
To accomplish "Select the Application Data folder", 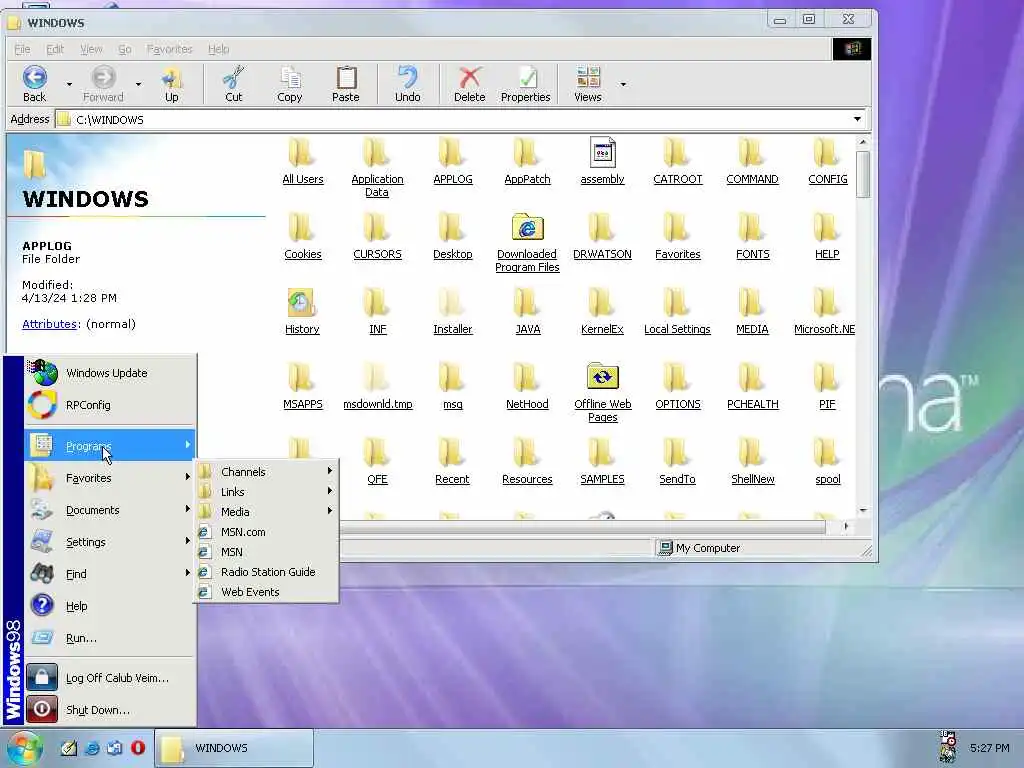I will click(377, 167).
